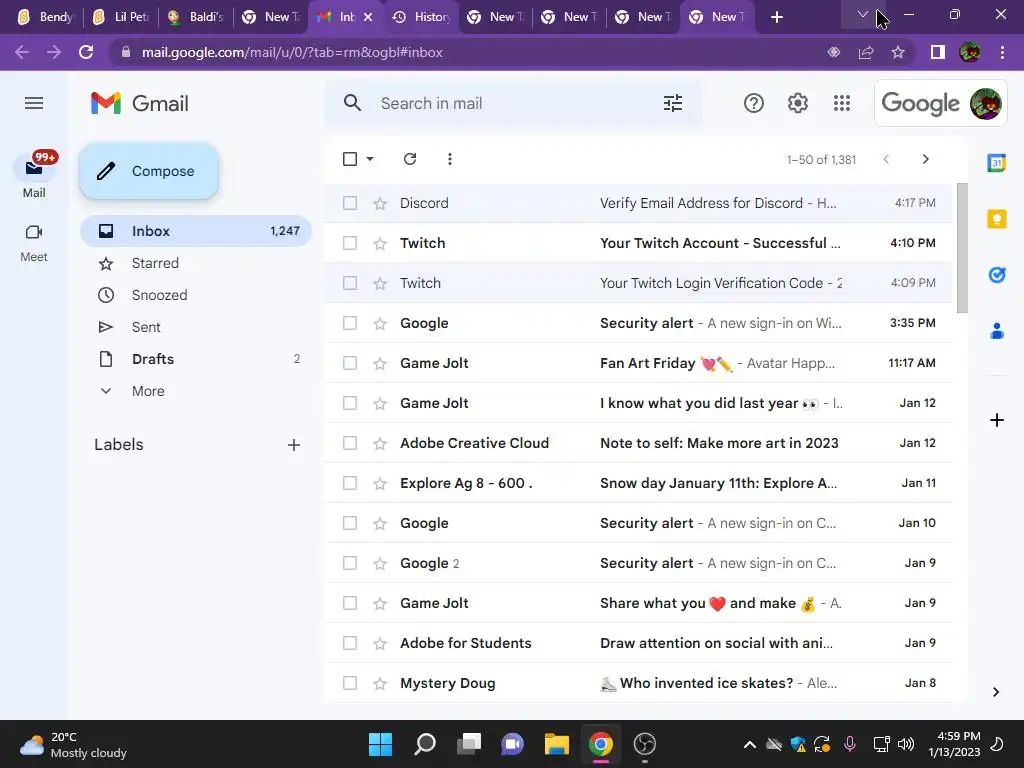Select the Discord email checkbox
The image size is (1024, 768).
click(x=350, y=203)
